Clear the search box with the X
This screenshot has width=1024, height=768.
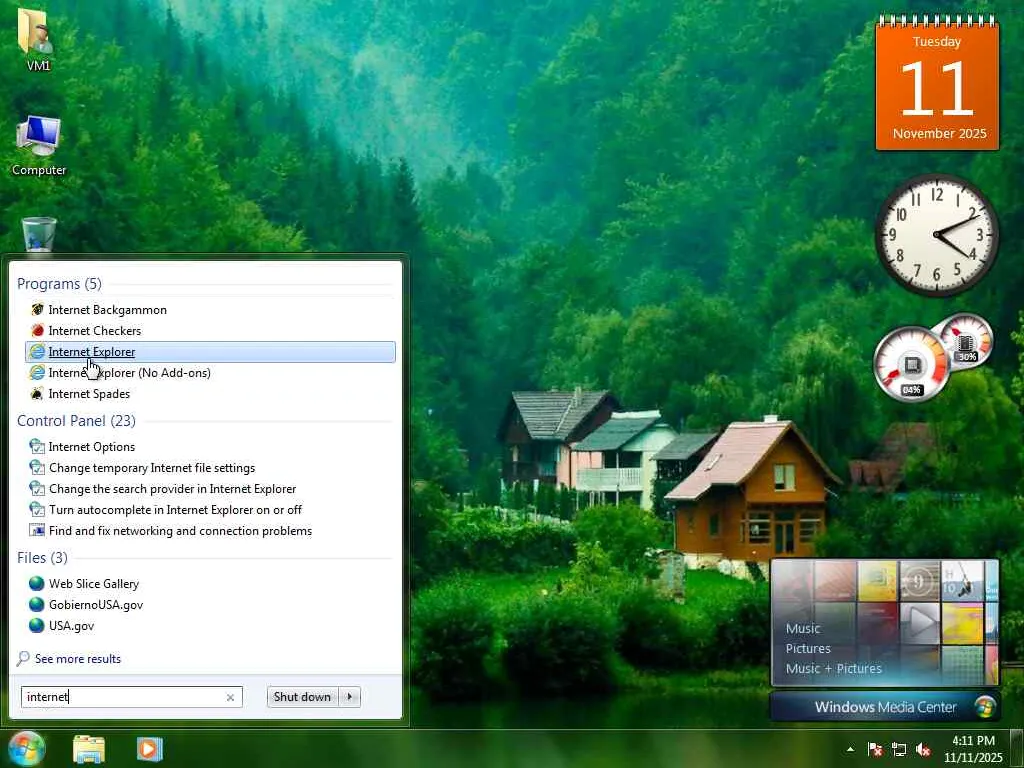tap(230, 697)
